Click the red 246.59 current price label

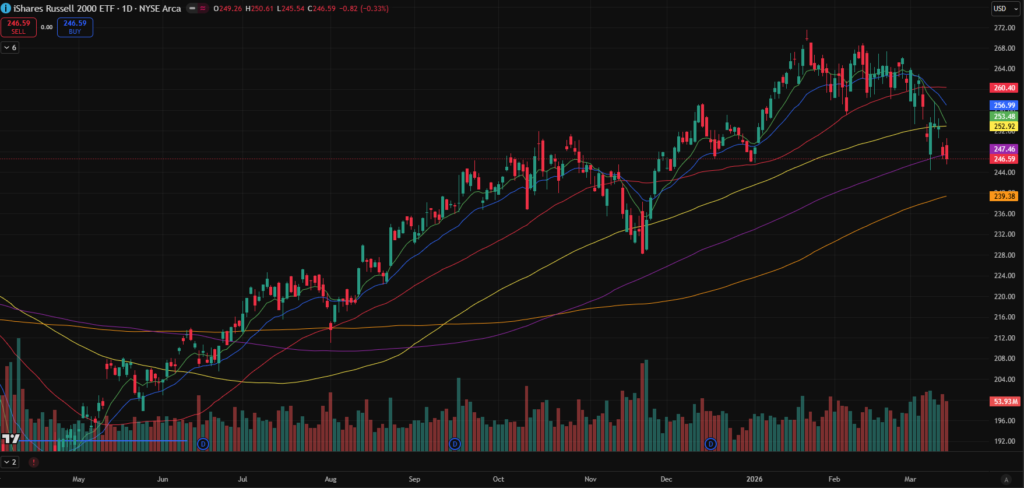pyautogui.click(x=1003, y=159)
